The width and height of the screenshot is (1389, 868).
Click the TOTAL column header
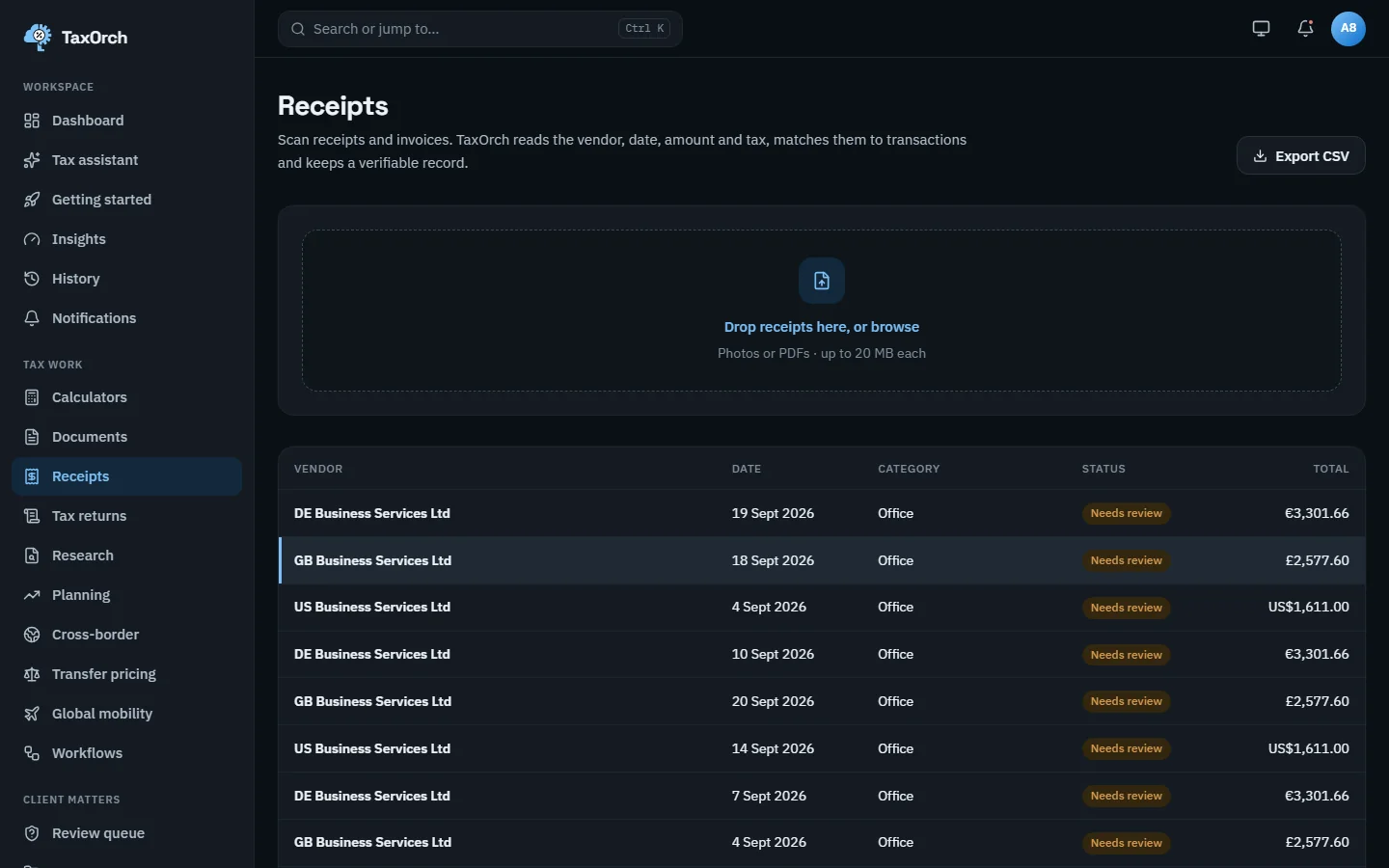pos(1331,469)
